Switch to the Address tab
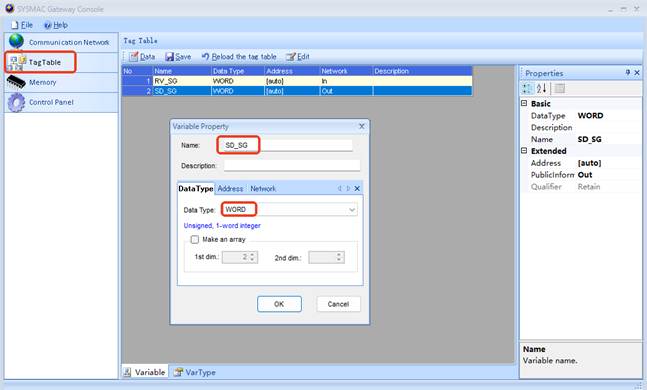 [x=230, y=189]
